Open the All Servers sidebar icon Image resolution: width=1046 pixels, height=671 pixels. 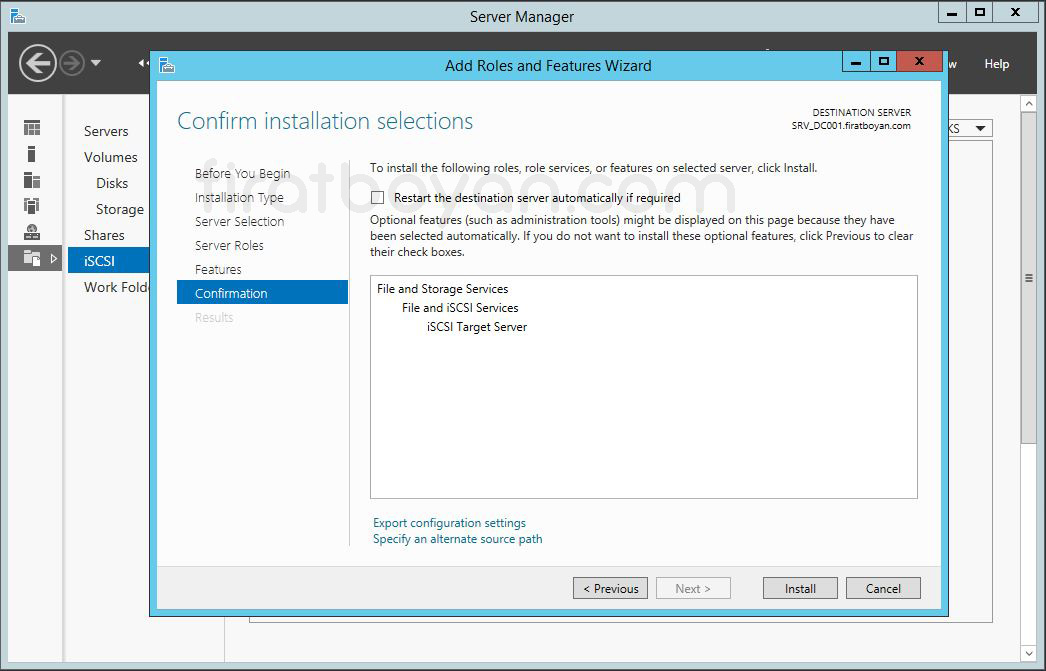click(x=31, y=180)
